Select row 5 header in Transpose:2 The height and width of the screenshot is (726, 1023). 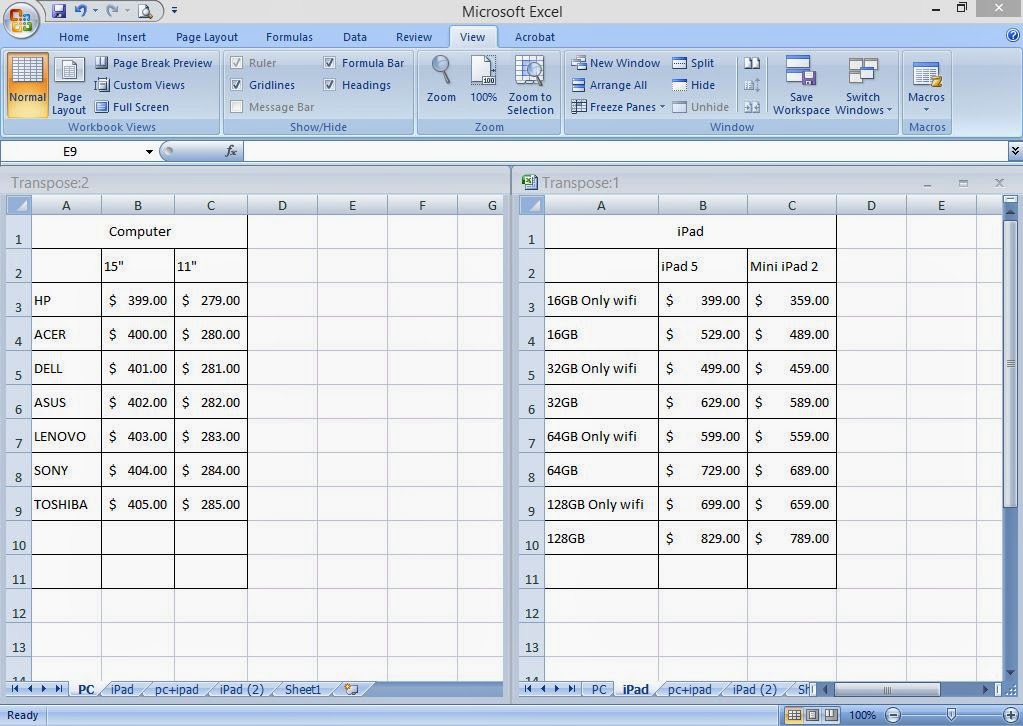pyautogui.click(x=18, y=368)
